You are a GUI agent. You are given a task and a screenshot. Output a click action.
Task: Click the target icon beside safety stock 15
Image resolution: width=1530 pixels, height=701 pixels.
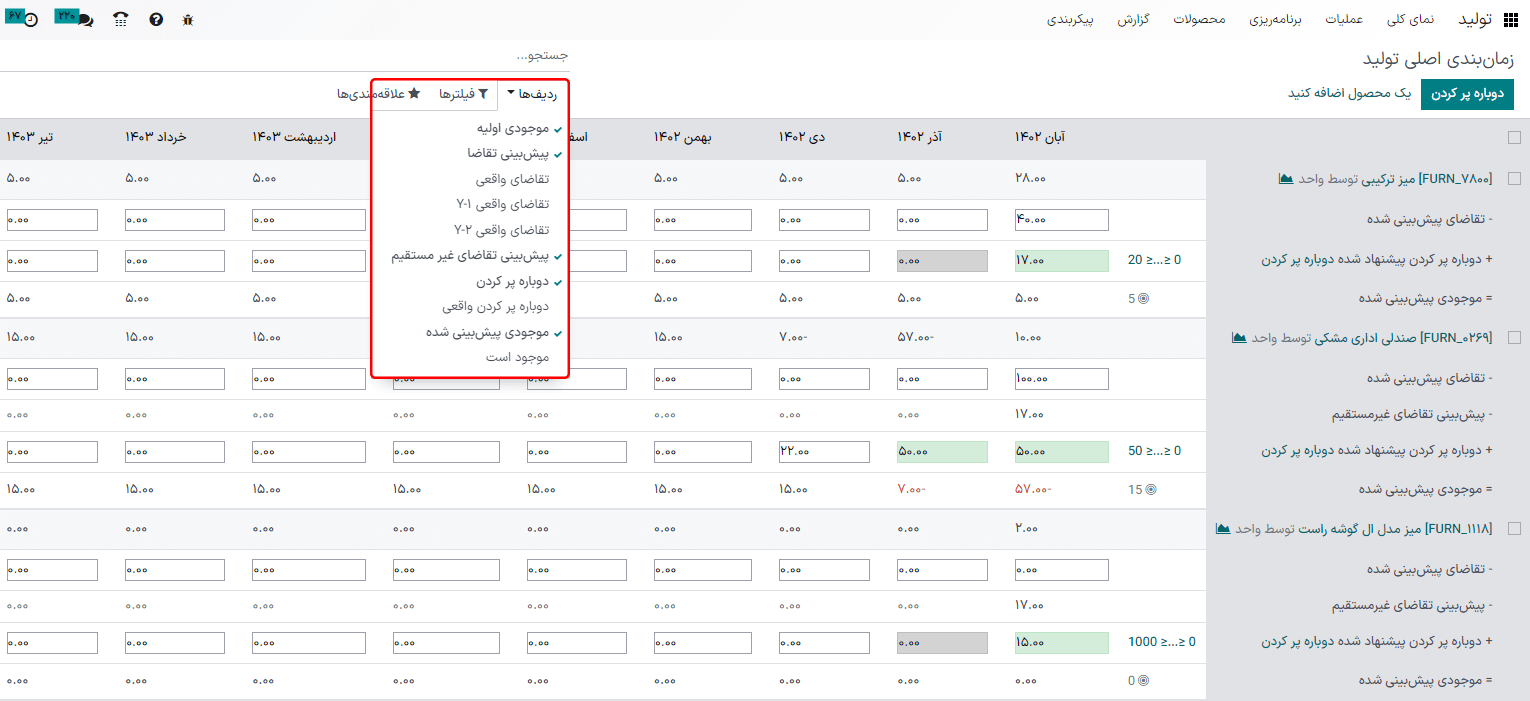pyautogui.click(x=1150, y=490)
